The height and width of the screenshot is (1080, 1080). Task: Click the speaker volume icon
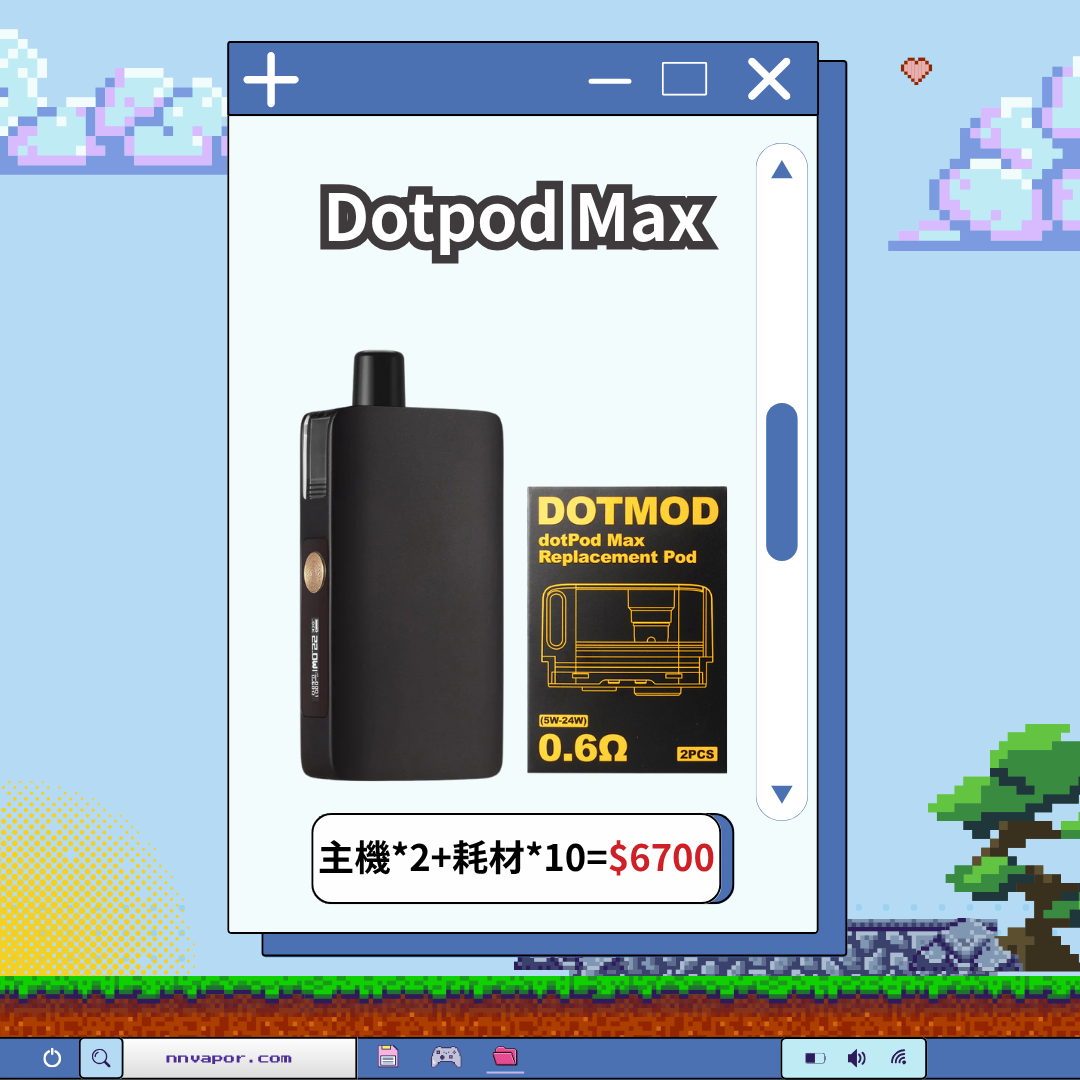pos(856,1058)
